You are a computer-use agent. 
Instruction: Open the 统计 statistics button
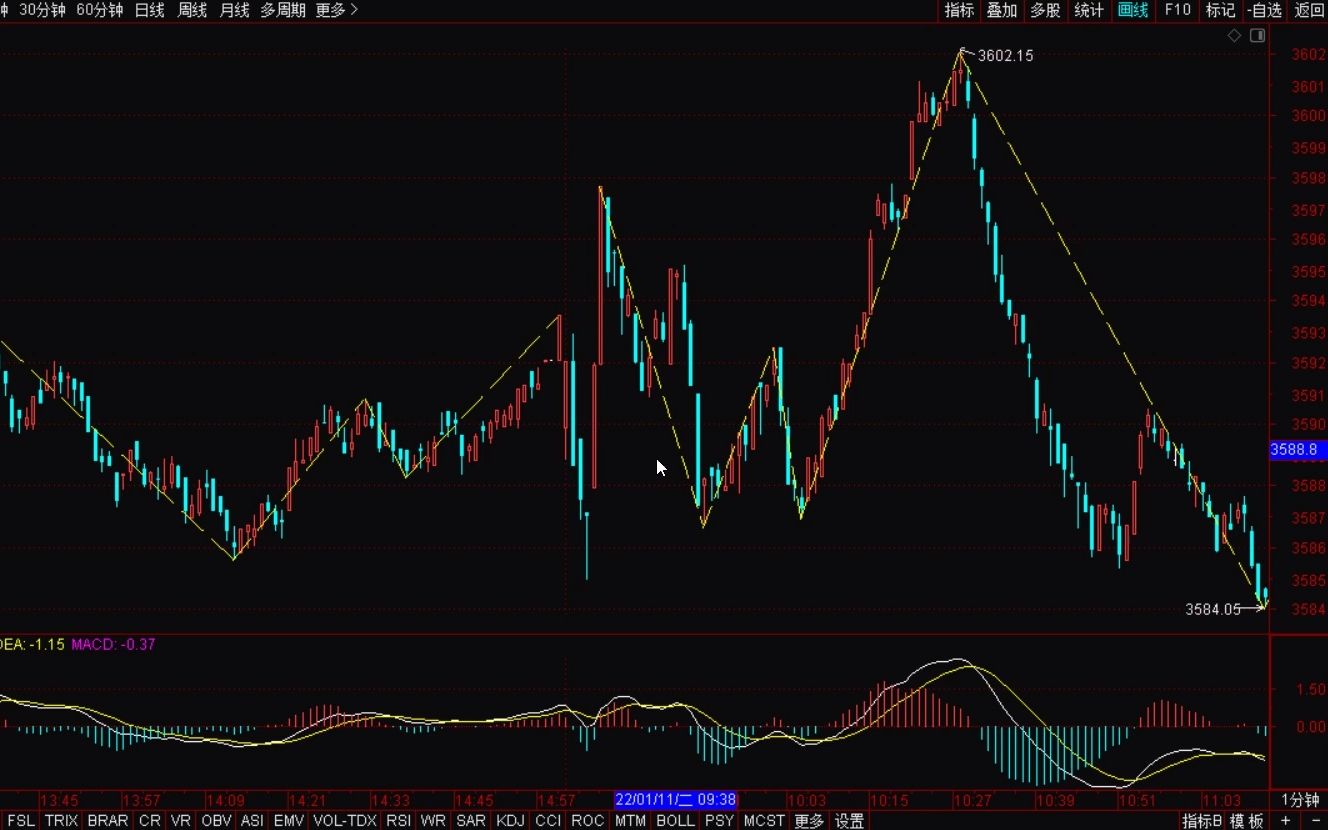coord(1089,10)
